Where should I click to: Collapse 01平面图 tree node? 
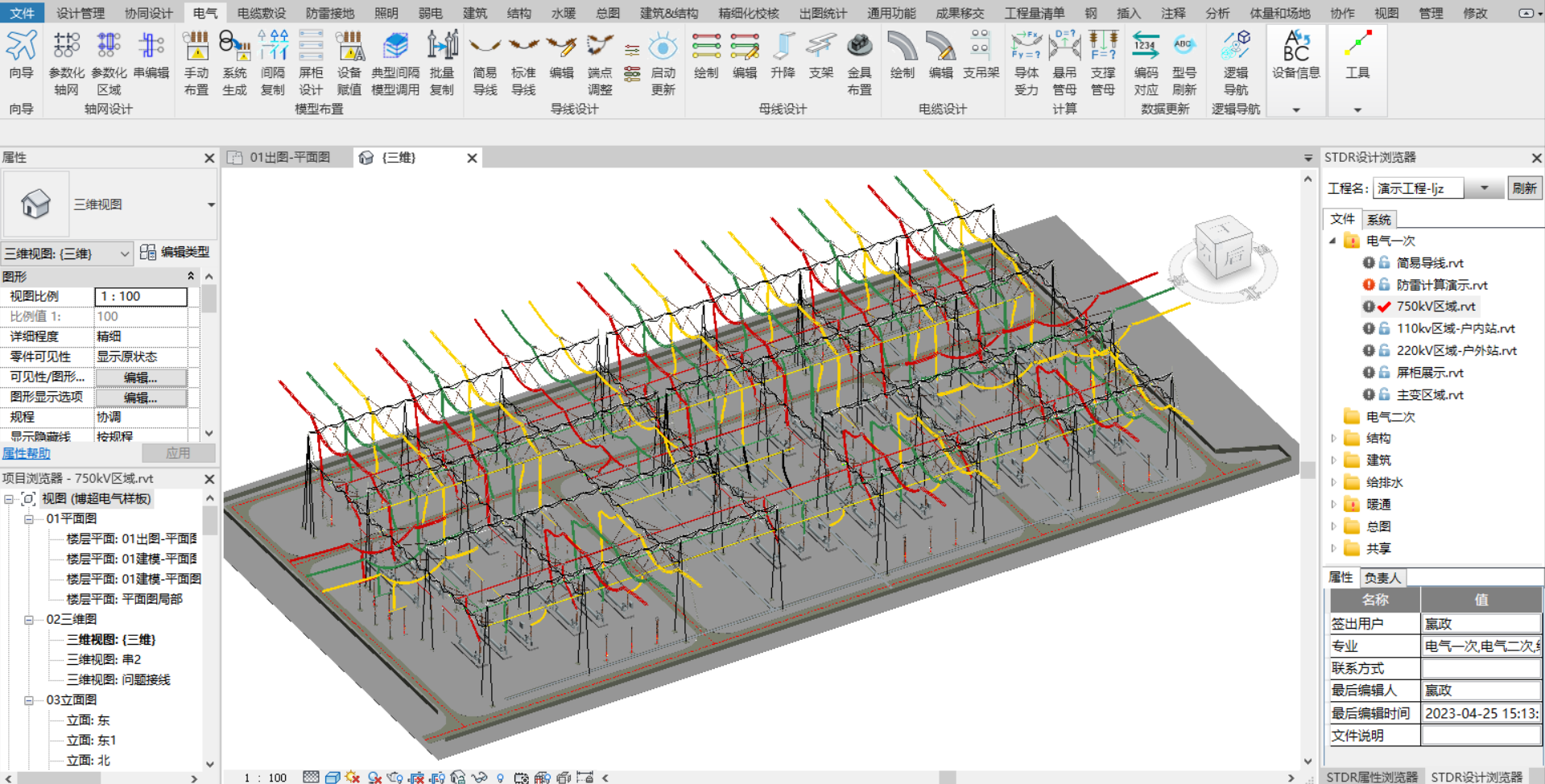28,519
